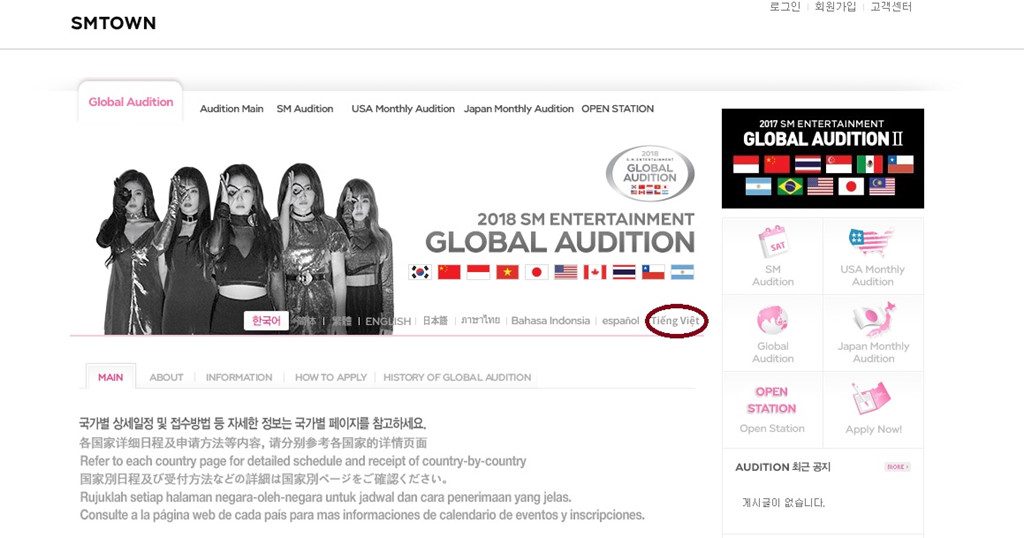
Task: Open the ABOUT tab
Action: tap(166, 377)
